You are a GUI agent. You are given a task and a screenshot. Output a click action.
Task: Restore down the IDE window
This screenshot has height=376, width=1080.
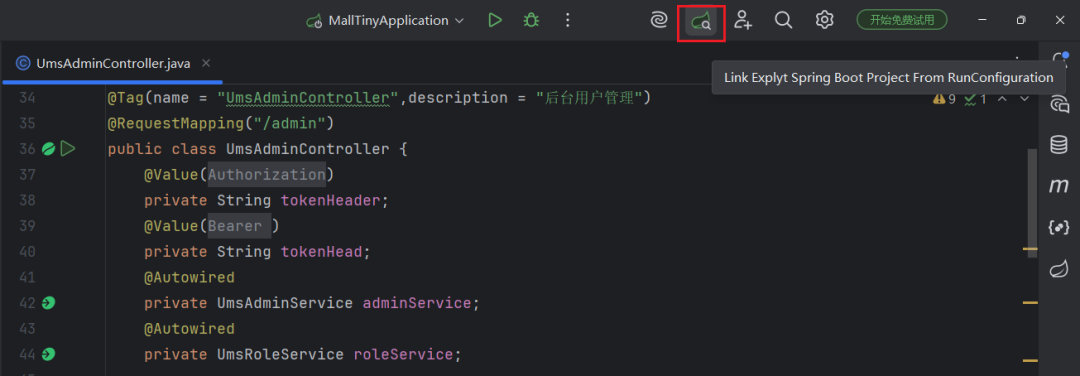(x=1021, y=21)
